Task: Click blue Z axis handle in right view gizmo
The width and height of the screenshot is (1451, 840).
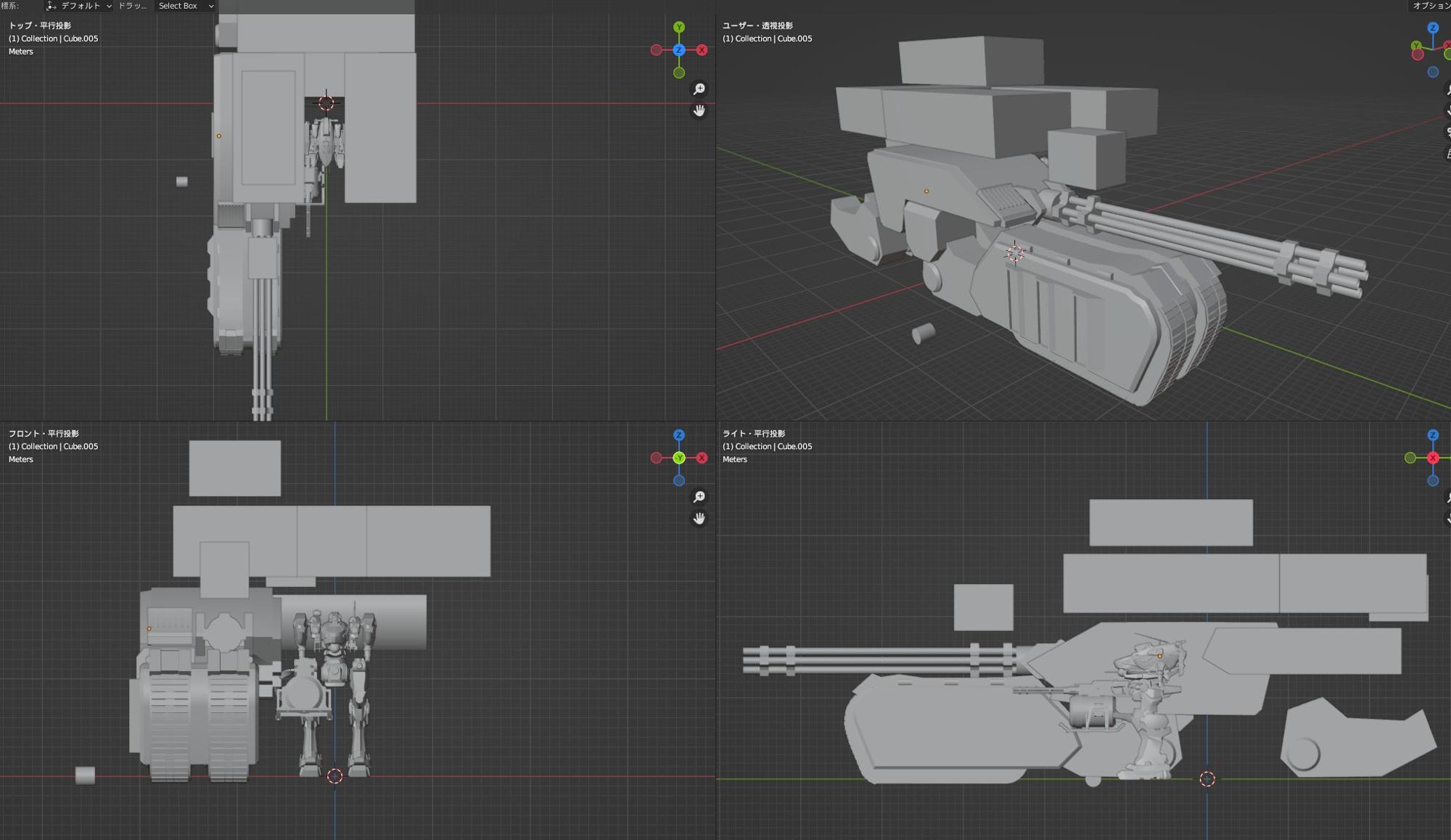Action: click(x=1433, y=435)
